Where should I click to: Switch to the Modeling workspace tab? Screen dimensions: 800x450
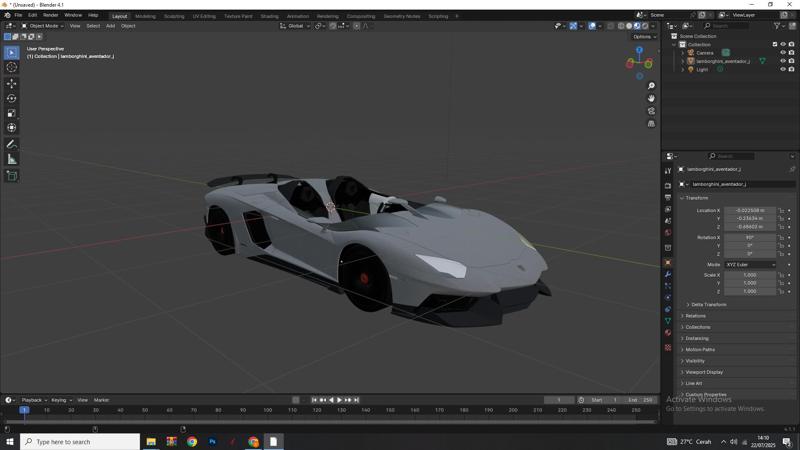(x=145, y=16)
